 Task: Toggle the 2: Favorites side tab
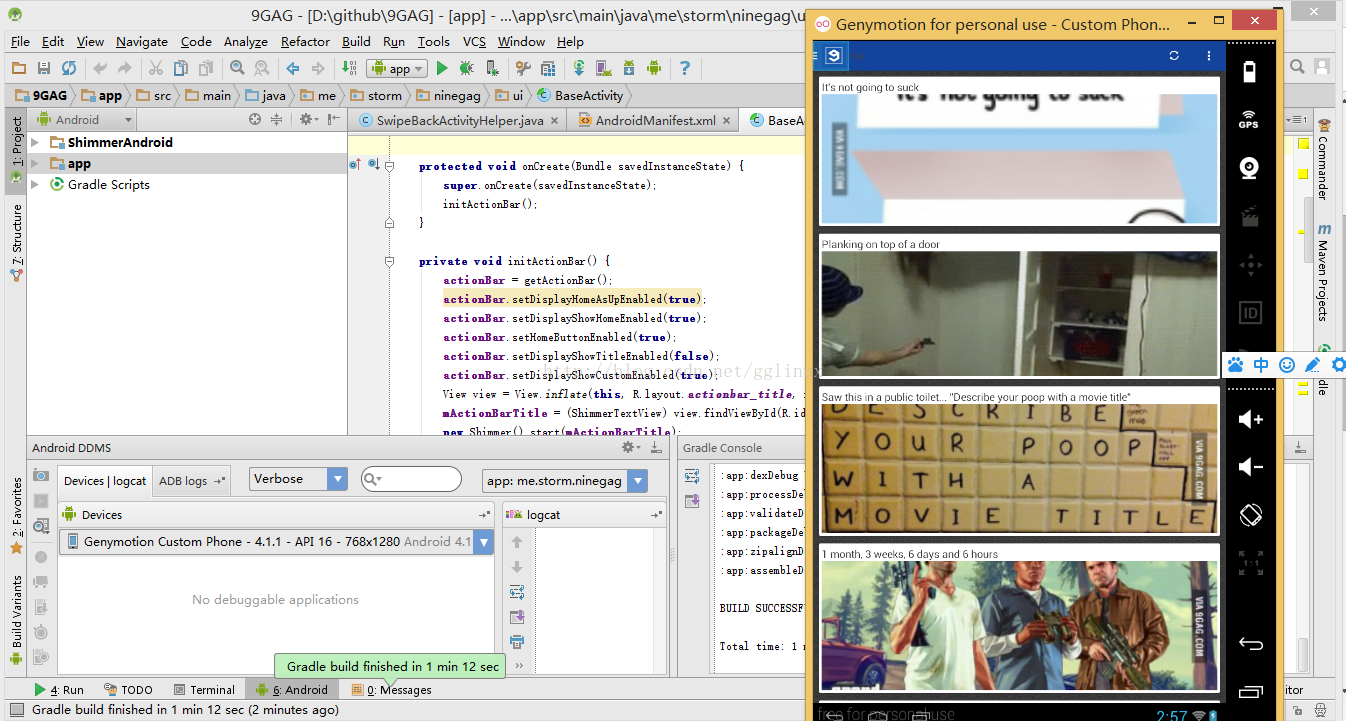(x=16, y=515)
